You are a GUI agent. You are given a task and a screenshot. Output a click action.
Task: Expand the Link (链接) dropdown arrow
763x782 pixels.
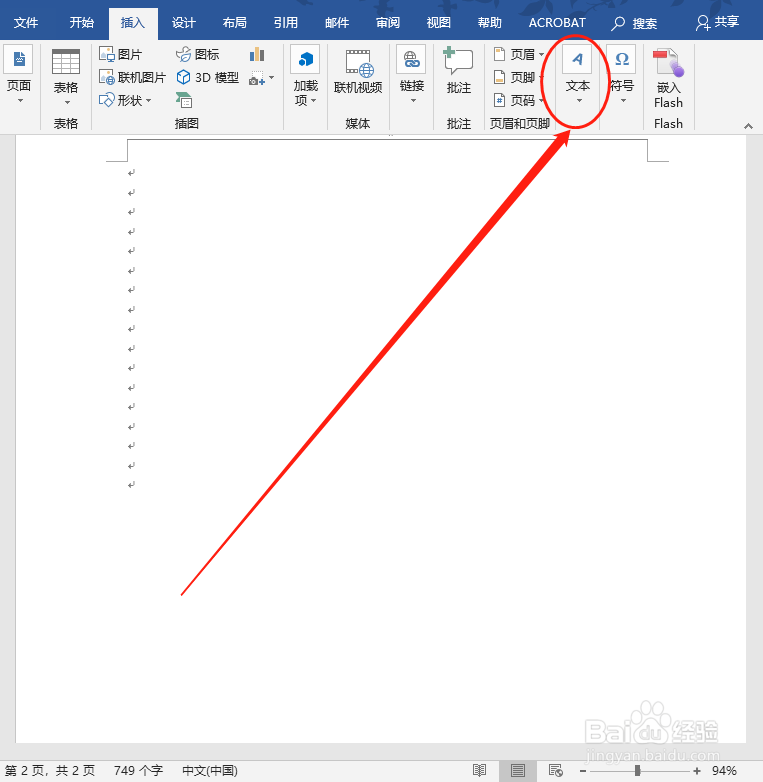coord(413,101)
